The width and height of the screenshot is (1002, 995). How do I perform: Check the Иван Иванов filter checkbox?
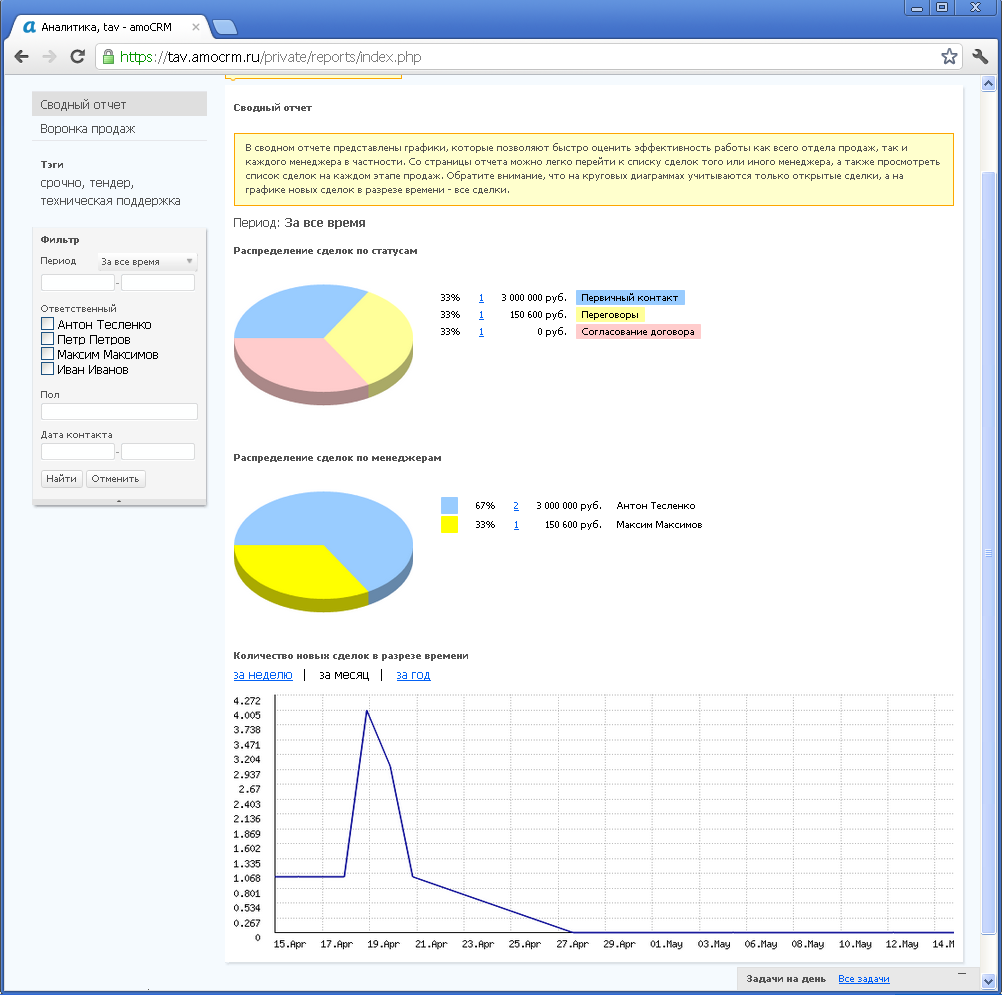pos(46,368)
